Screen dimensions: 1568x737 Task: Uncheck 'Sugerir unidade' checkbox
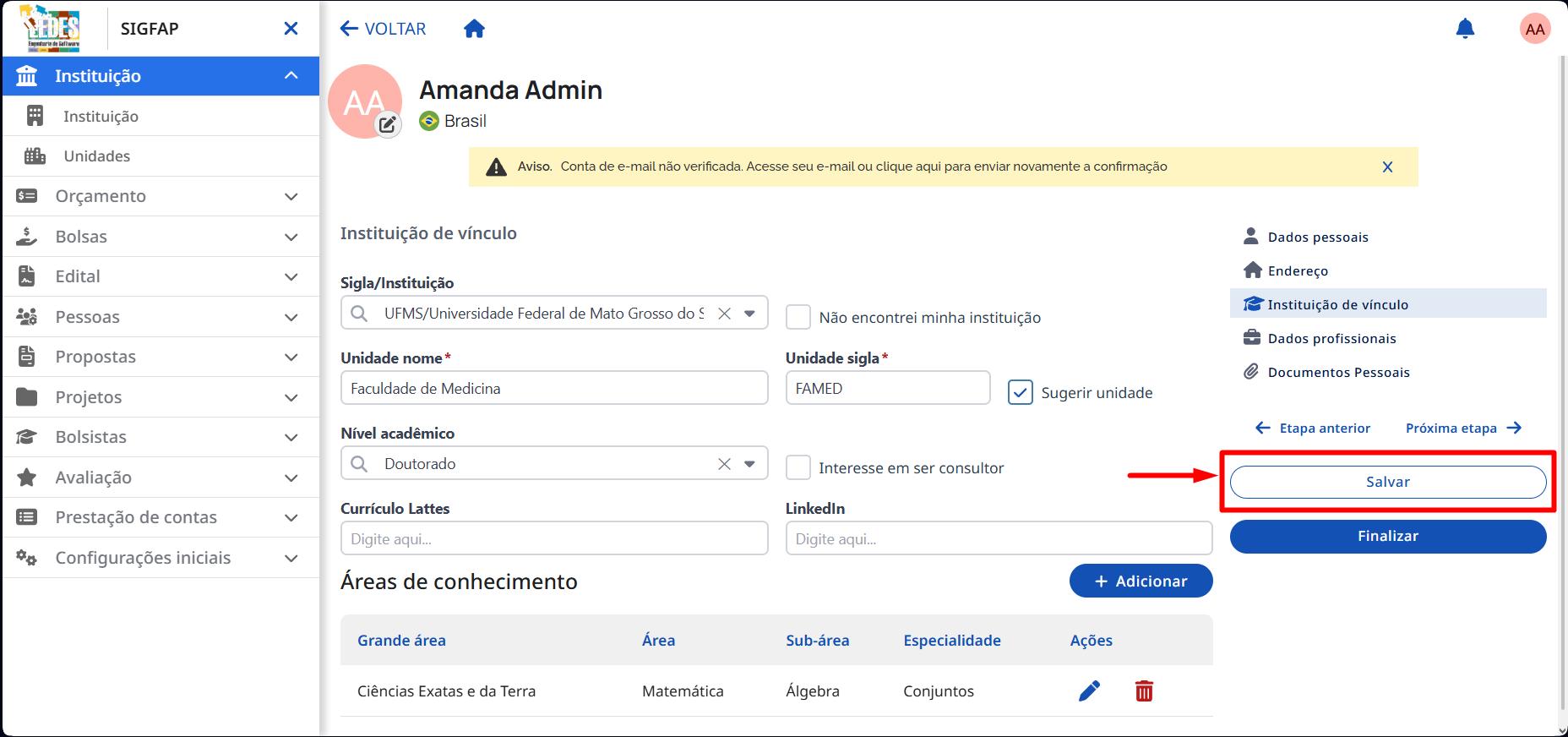coord(1021,392)
